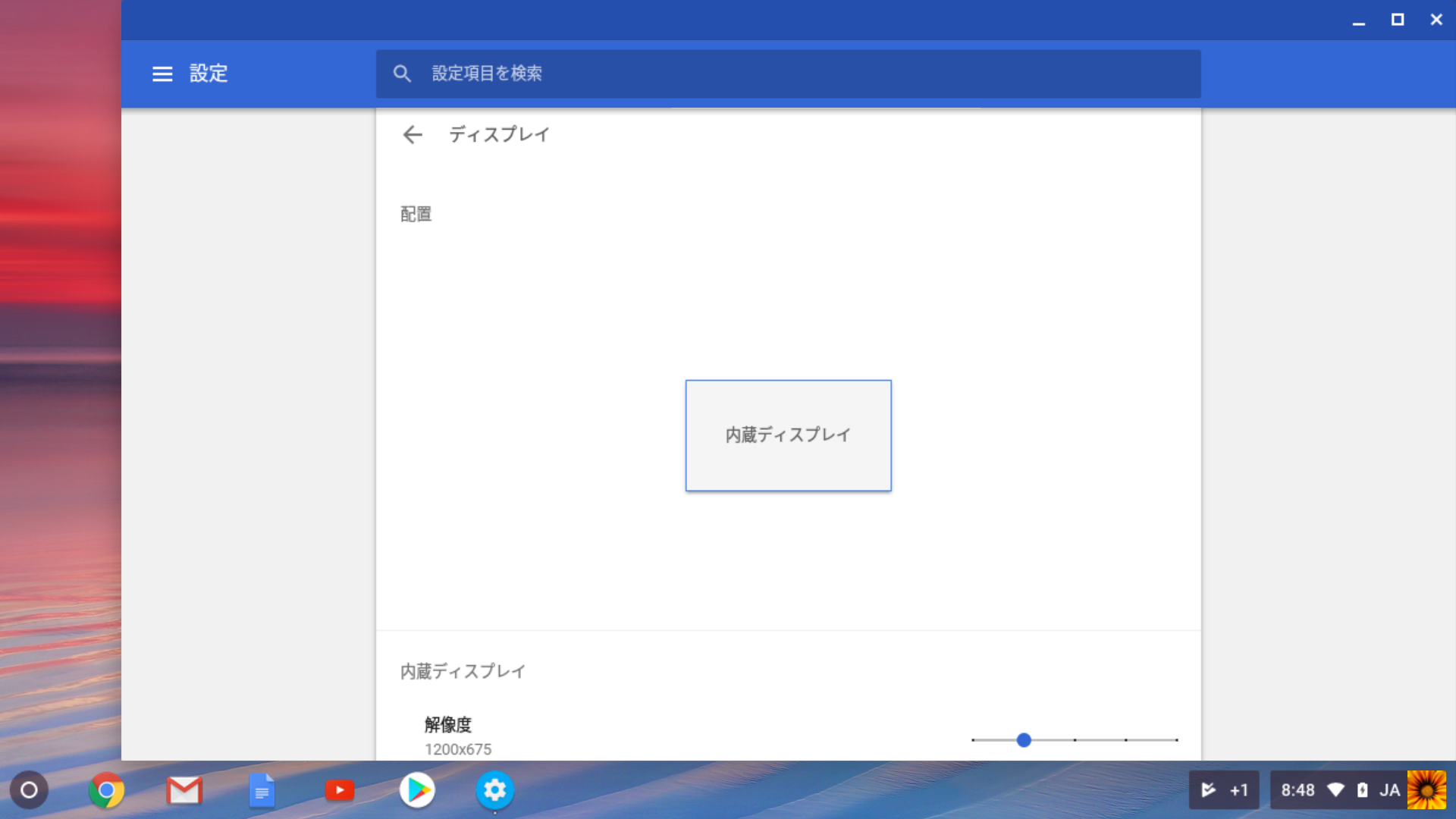This screenshot has width=1456, height=819.
Task: Open Google Docs from the shelf
Action: (262, 789)
